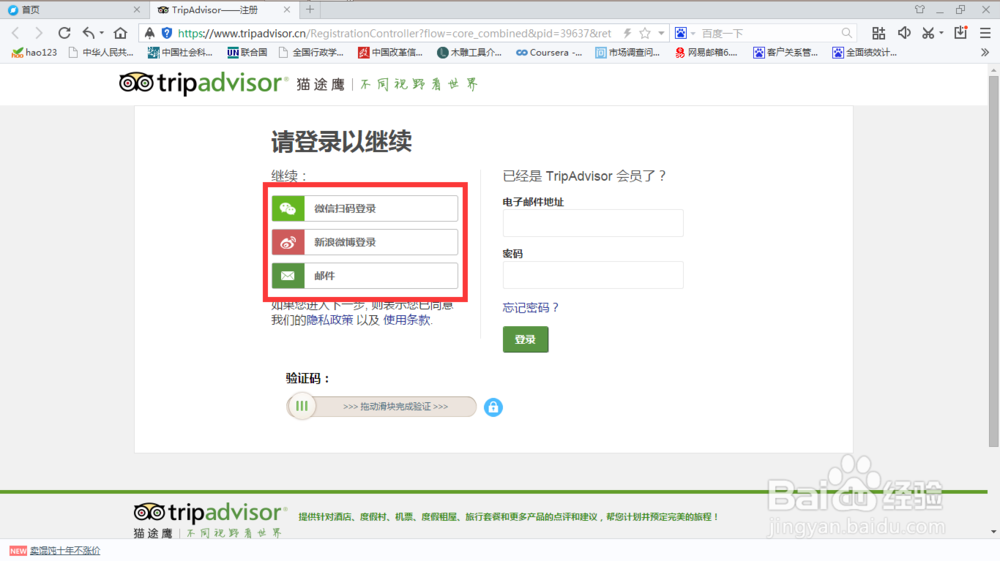This screenshot has width=1000, height=561.
Task: Go to the browser home page icon
Action: (121, 33)
